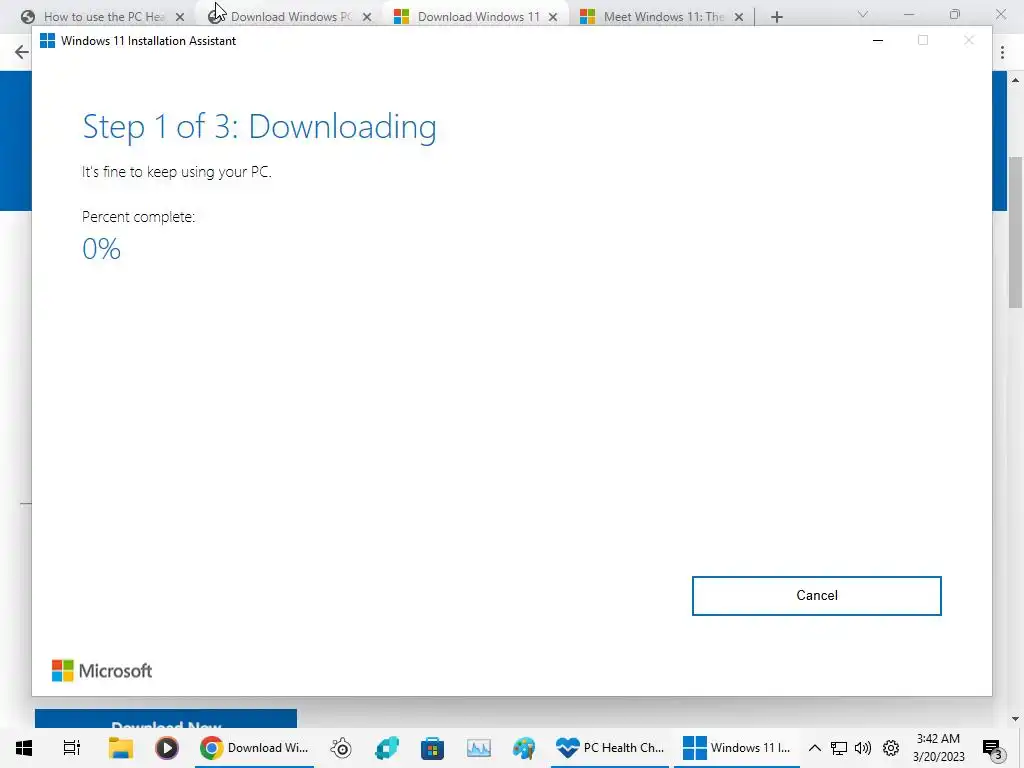
Task: Open the Paint palette taskbar icon
Action: pos(524,748)
